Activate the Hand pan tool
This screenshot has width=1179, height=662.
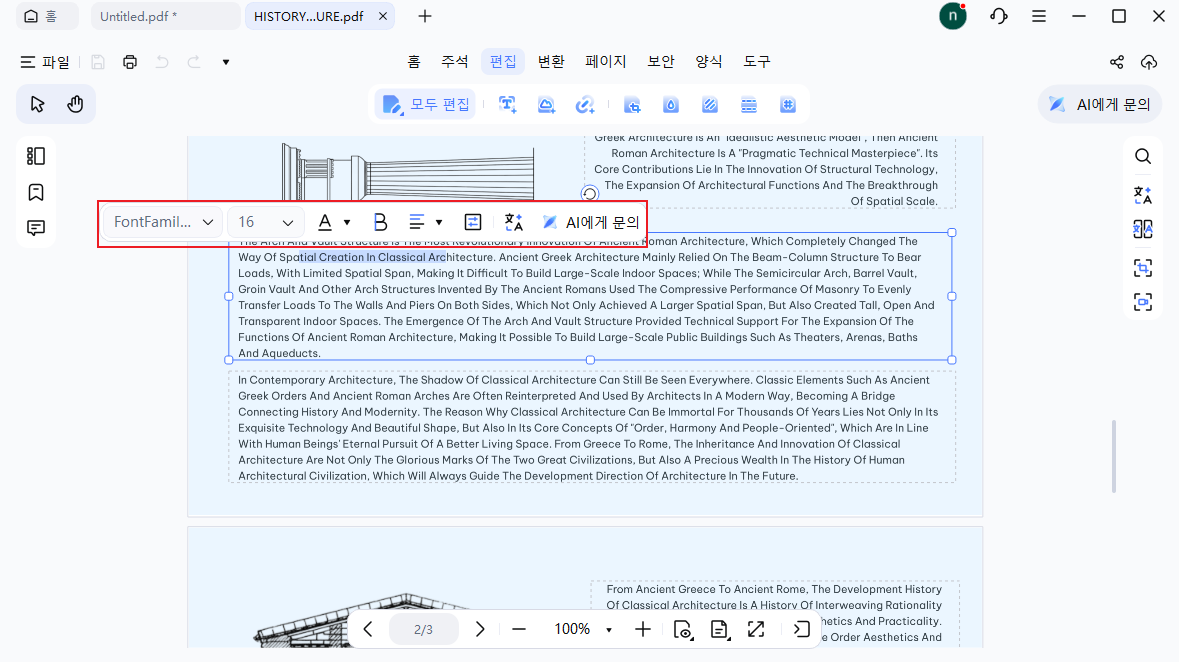tap(75, 104)
